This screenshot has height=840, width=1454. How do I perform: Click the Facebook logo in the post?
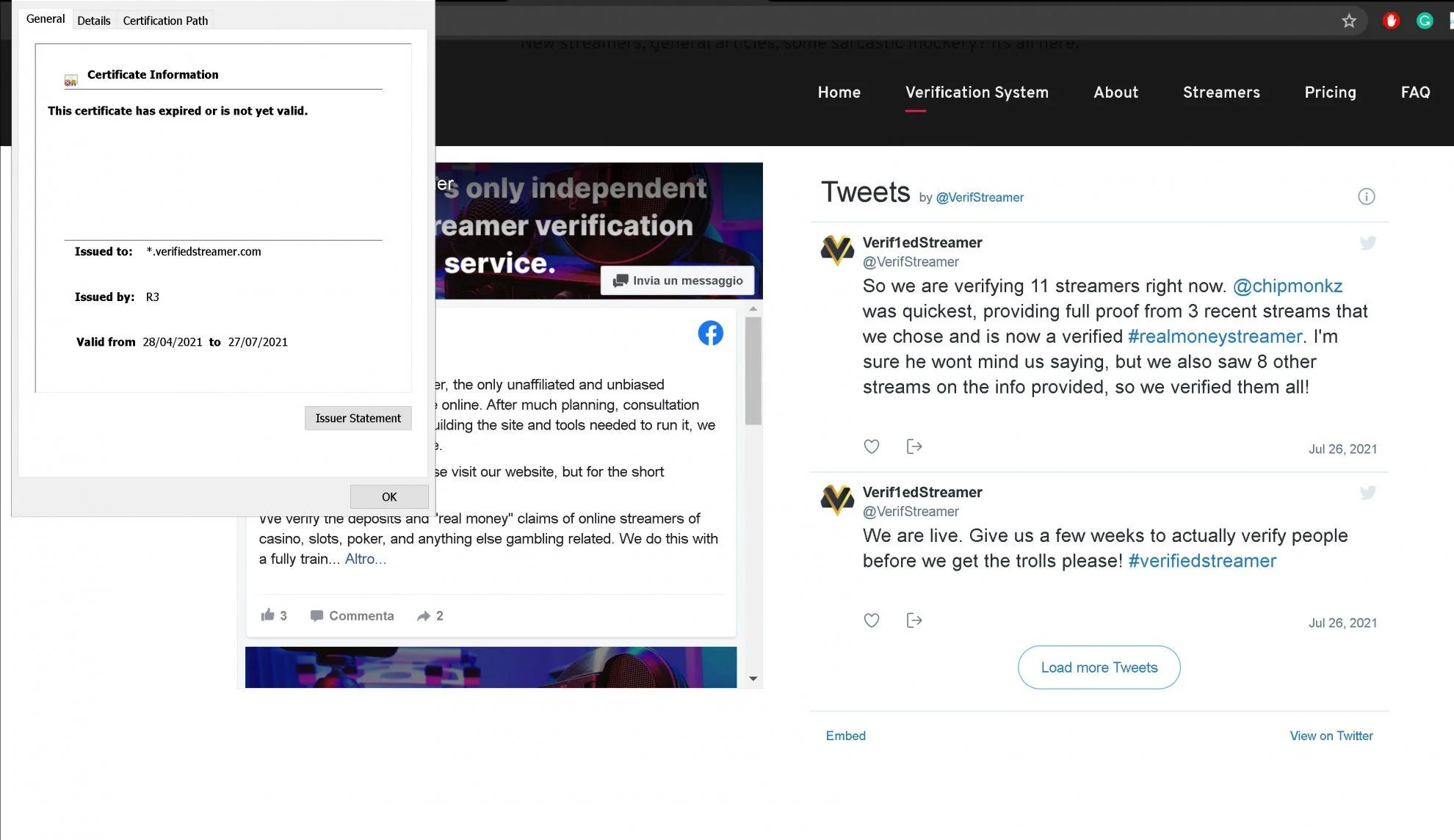710,333
